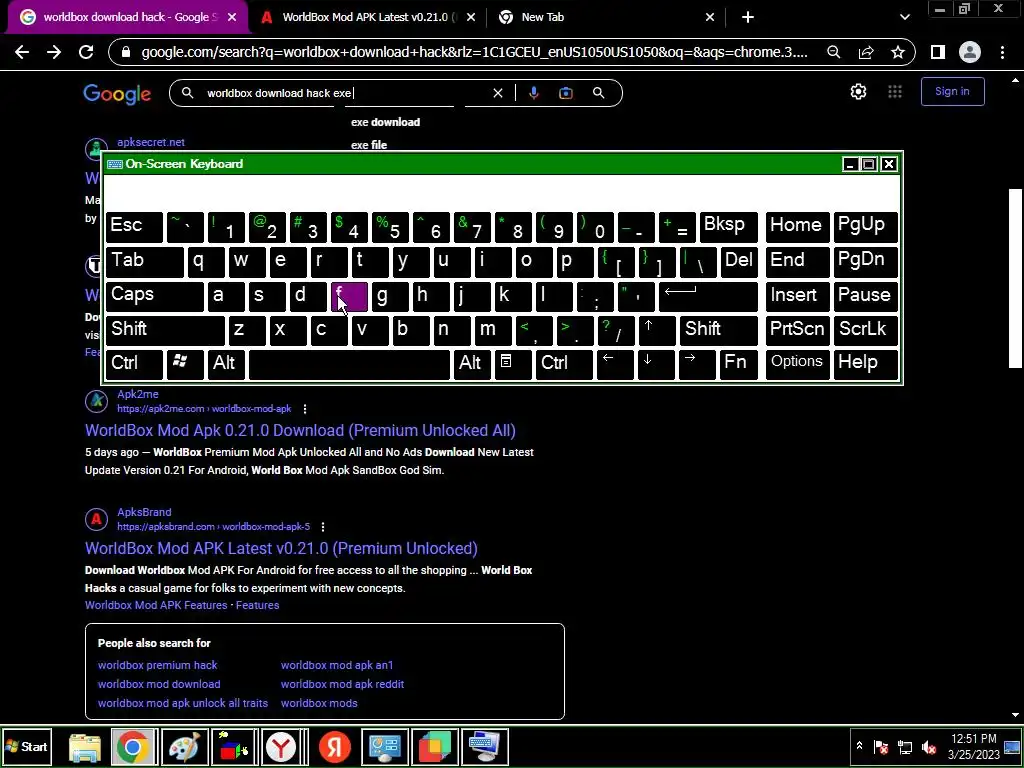Click the muted volume tray icon

929,747
